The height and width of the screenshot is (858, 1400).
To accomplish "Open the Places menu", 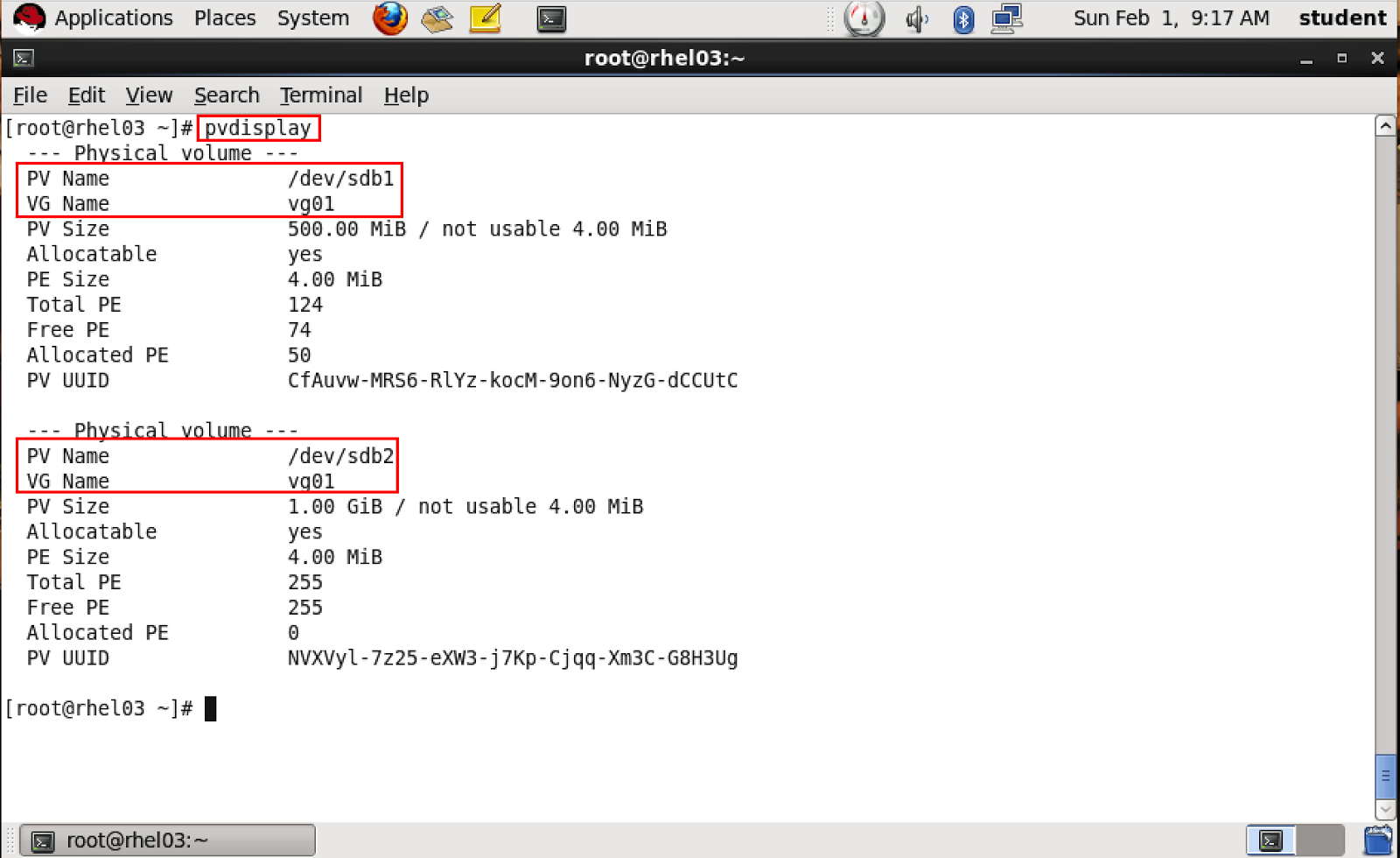I will (x=225, y=18).
